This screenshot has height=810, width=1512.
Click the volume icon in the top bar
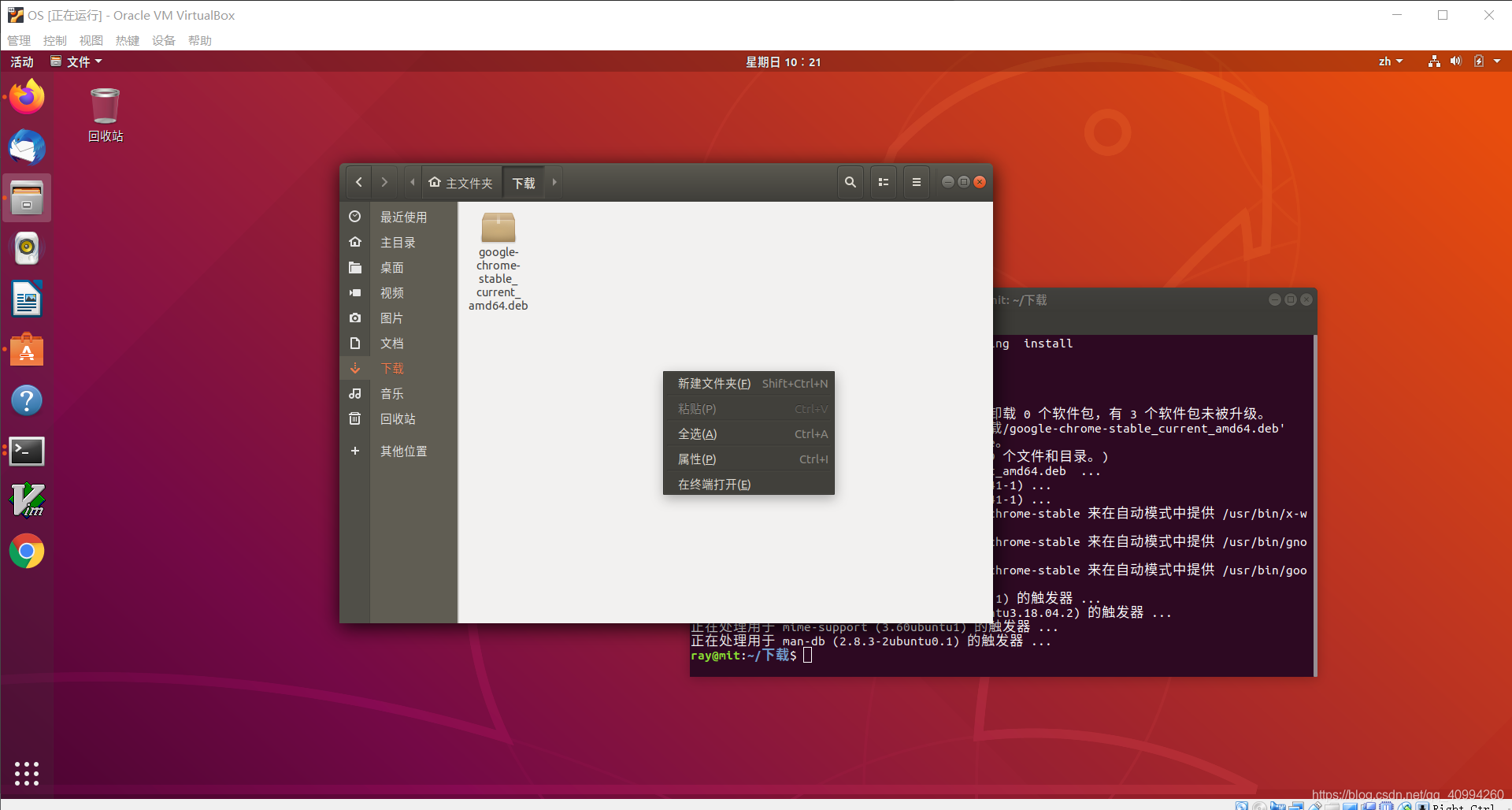(x=1456, y=61)
